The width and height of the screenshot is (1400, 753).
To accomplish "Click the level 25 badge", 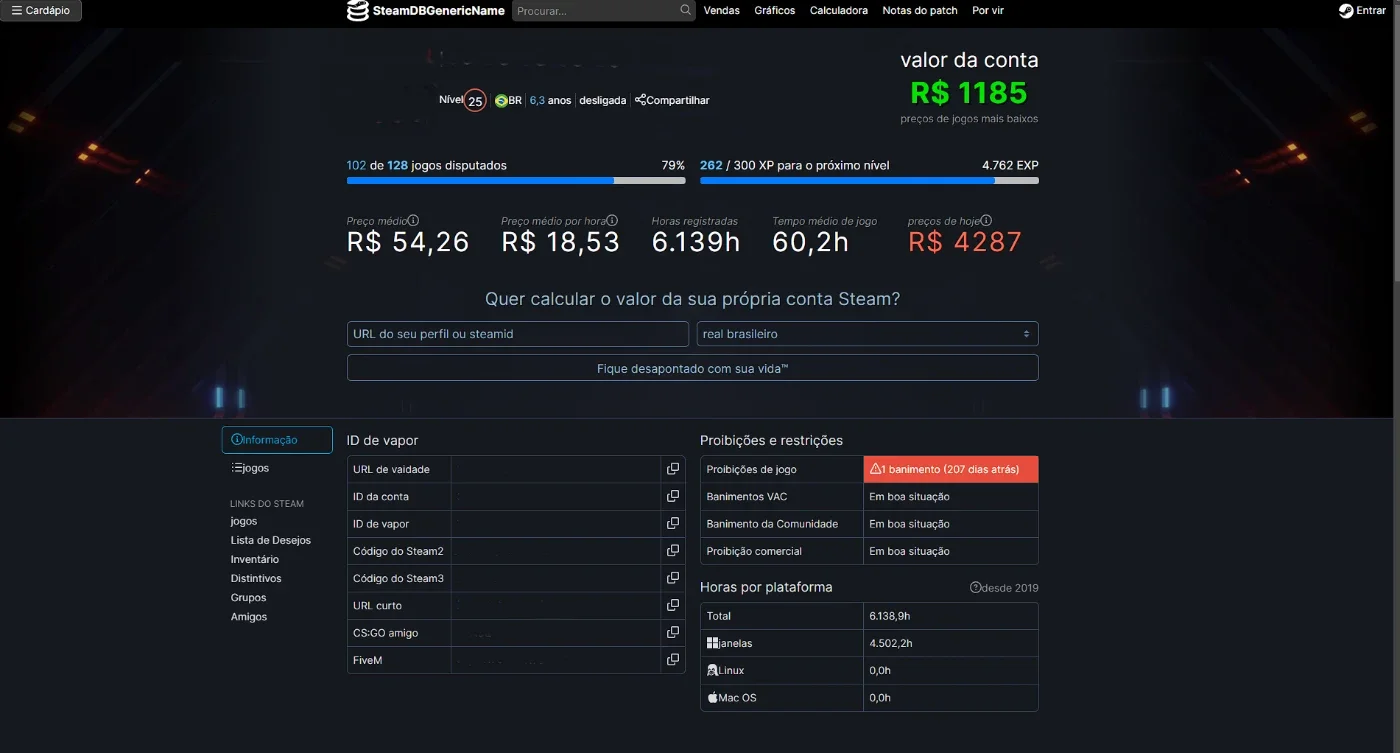I will pos(475,101).
